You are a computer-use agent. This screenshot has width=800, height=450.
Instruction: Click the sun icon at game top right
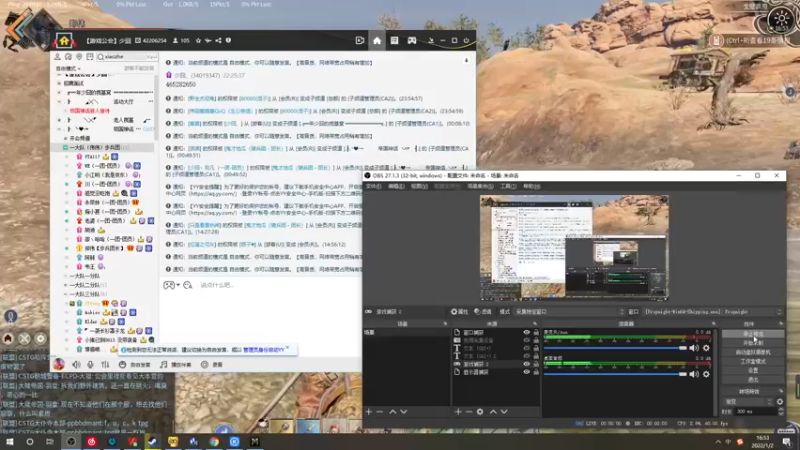781,19
